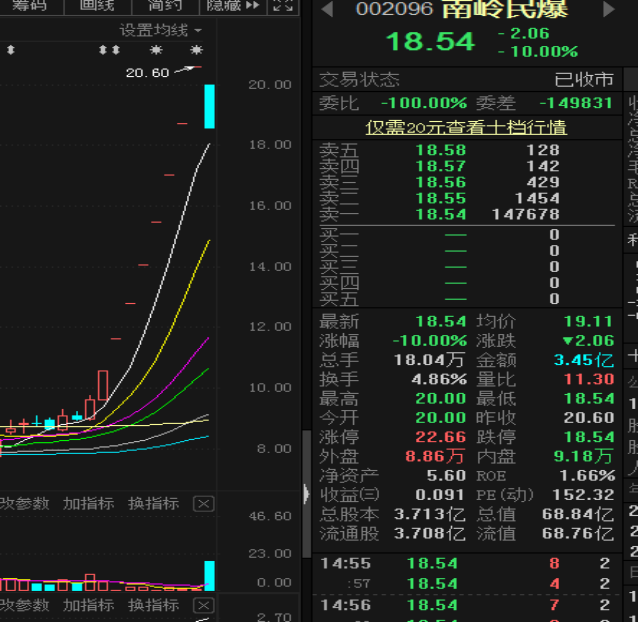638x623 pixels.
Task: Select the 买五 bid row
Action: pyautogui.click(x=467, y=299)
